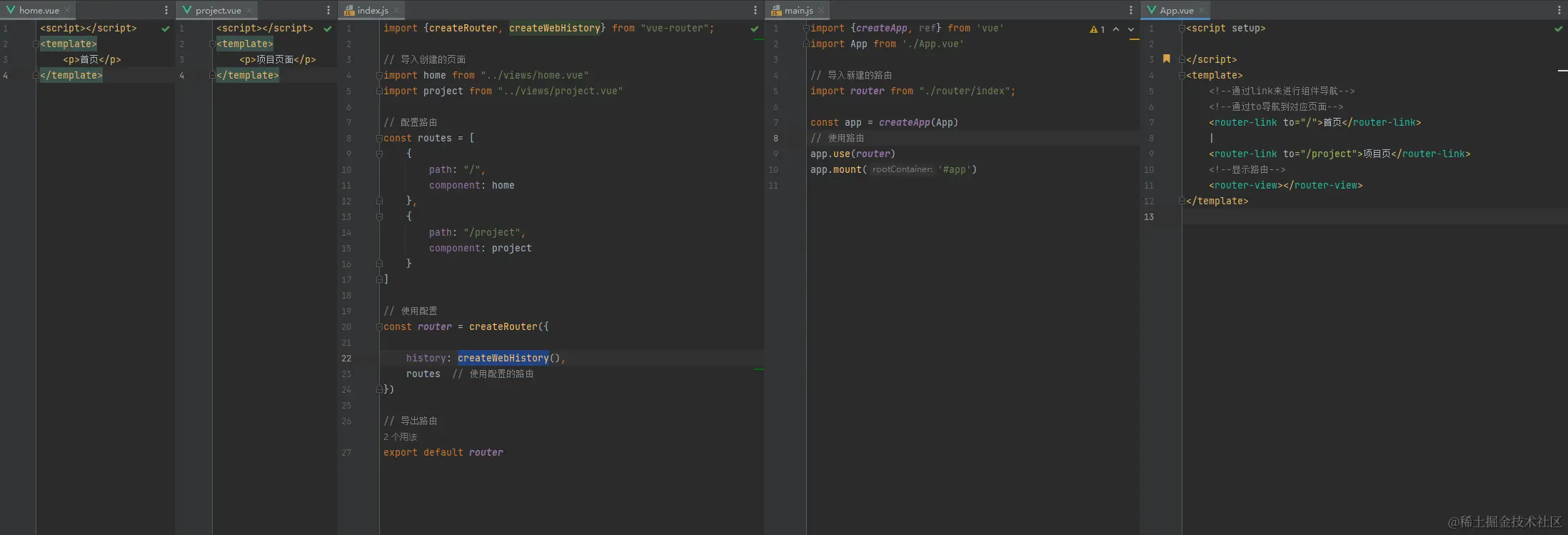Collapse the template block in home.vue
This screenshot has width=1568, height=535.
pos(36,44)
